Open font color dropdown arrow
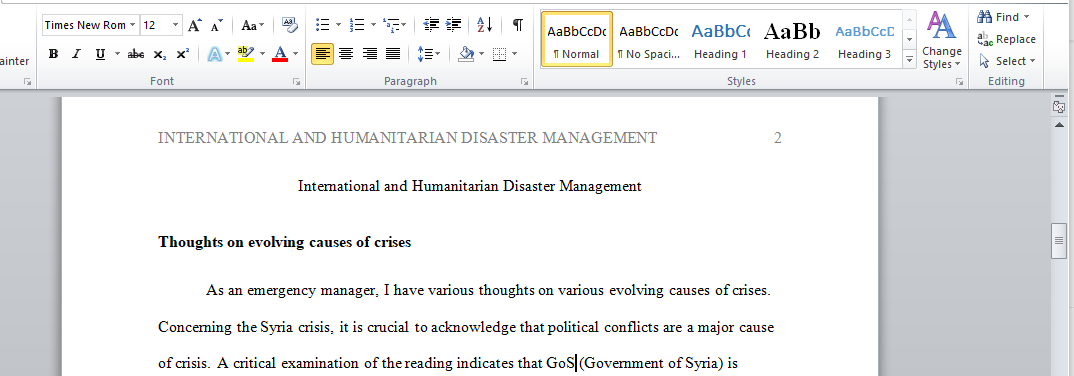Image resolution: width=1074 pixels, height=376 pixels. [295, 54]
